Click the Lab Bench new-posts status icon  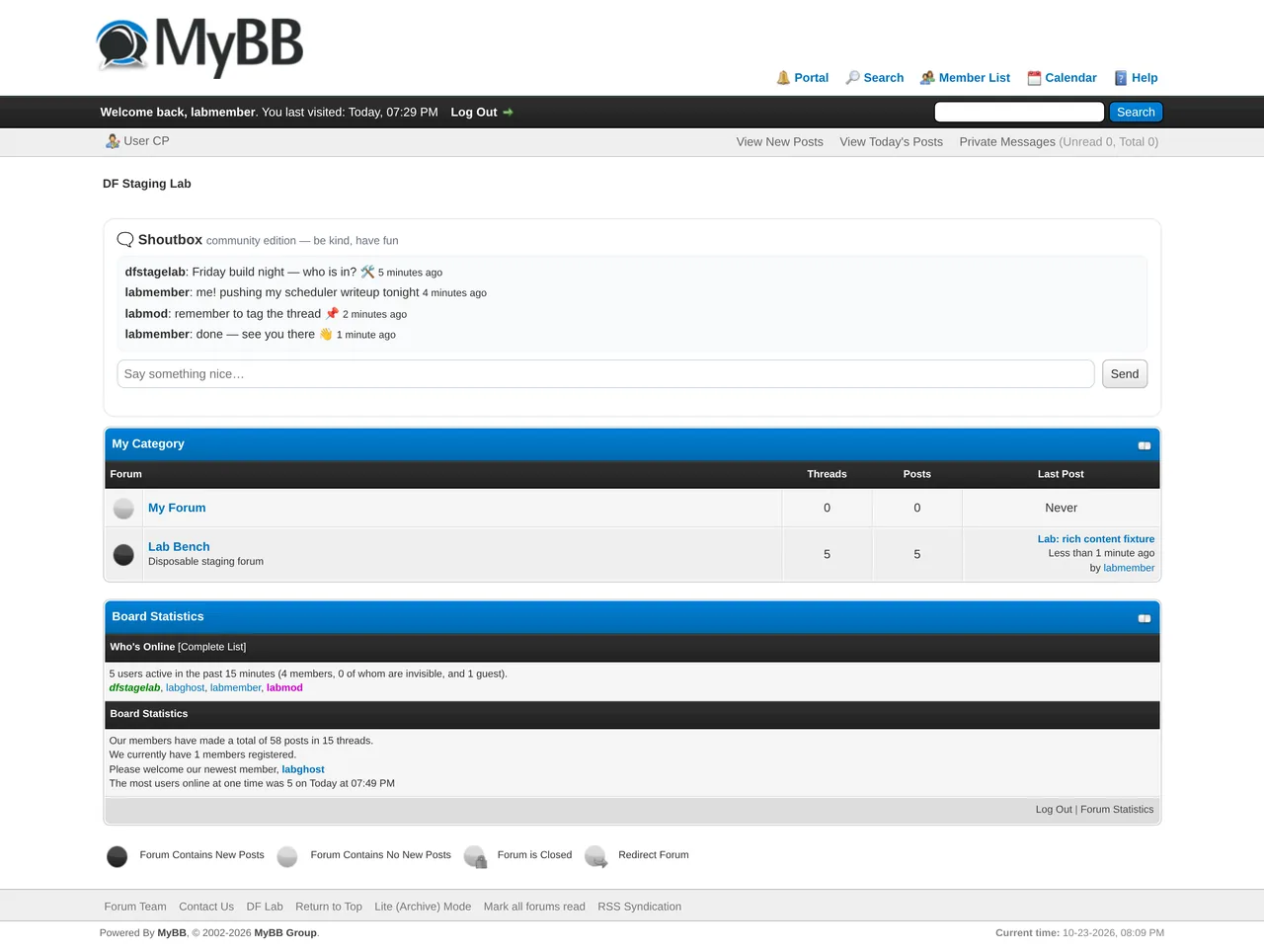pos(123,555)
